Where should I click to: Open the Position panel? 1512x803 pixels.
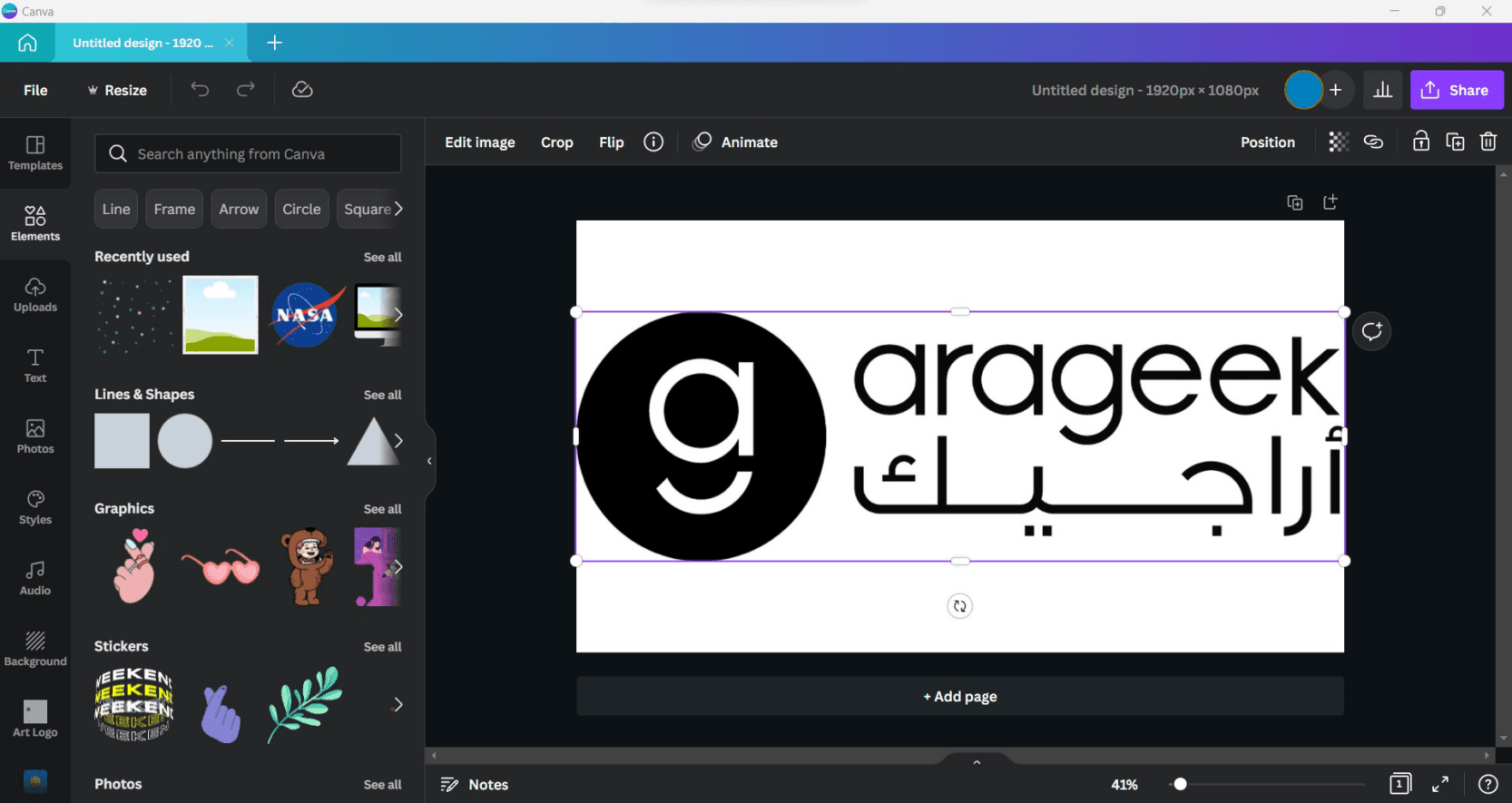[x=1268, y=142]
